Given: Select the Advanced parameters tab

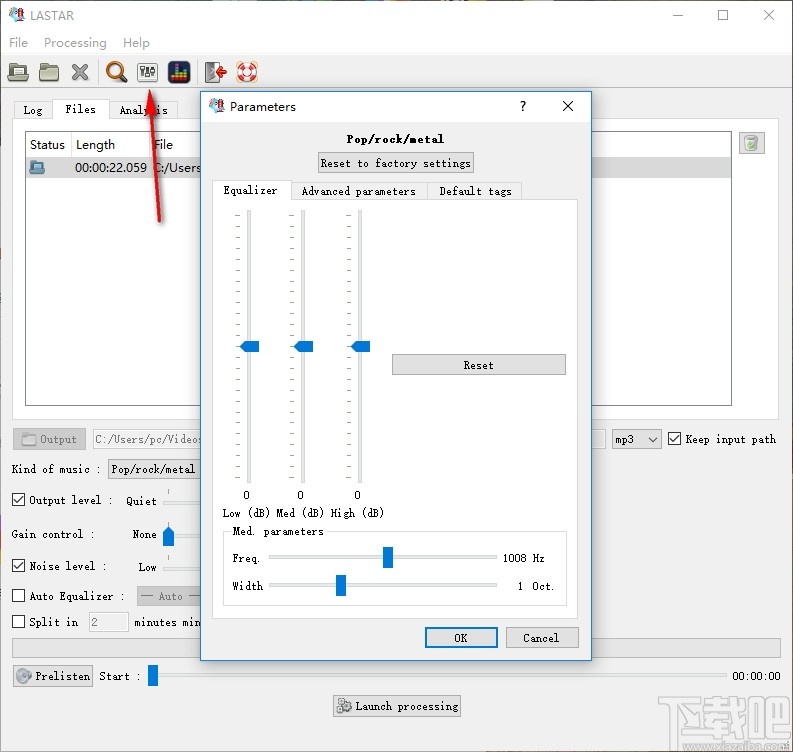Looking at the screenshot, I should click(x=359, y=191).
